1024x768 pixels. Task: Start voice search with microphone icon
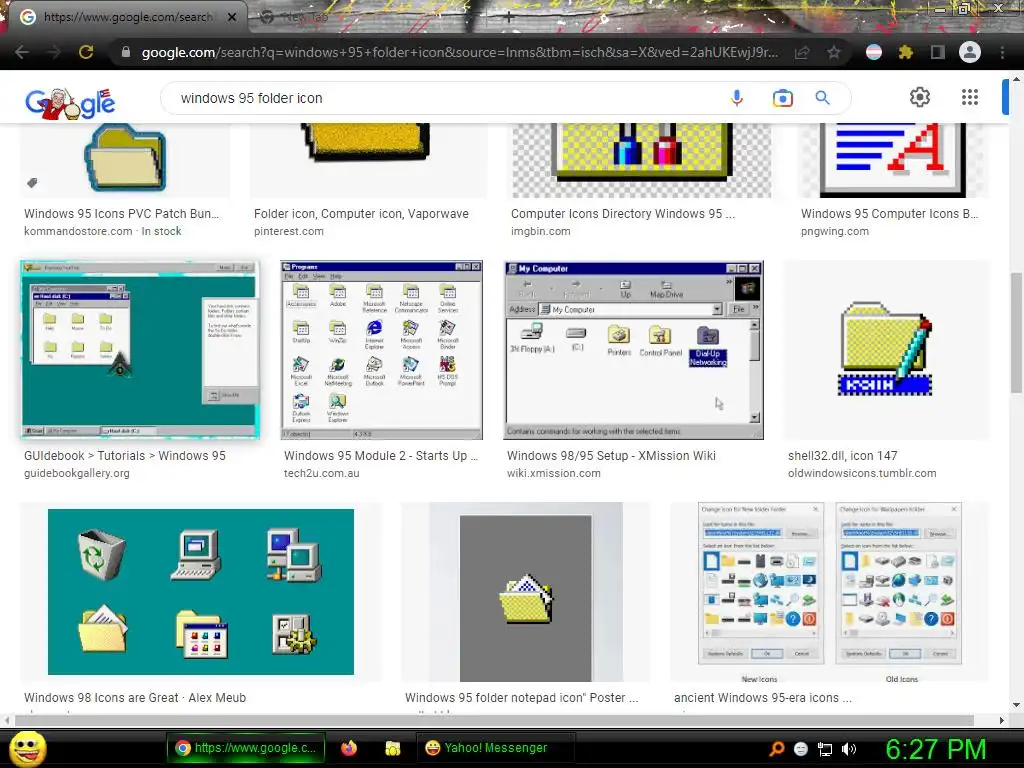click(737, 98)
